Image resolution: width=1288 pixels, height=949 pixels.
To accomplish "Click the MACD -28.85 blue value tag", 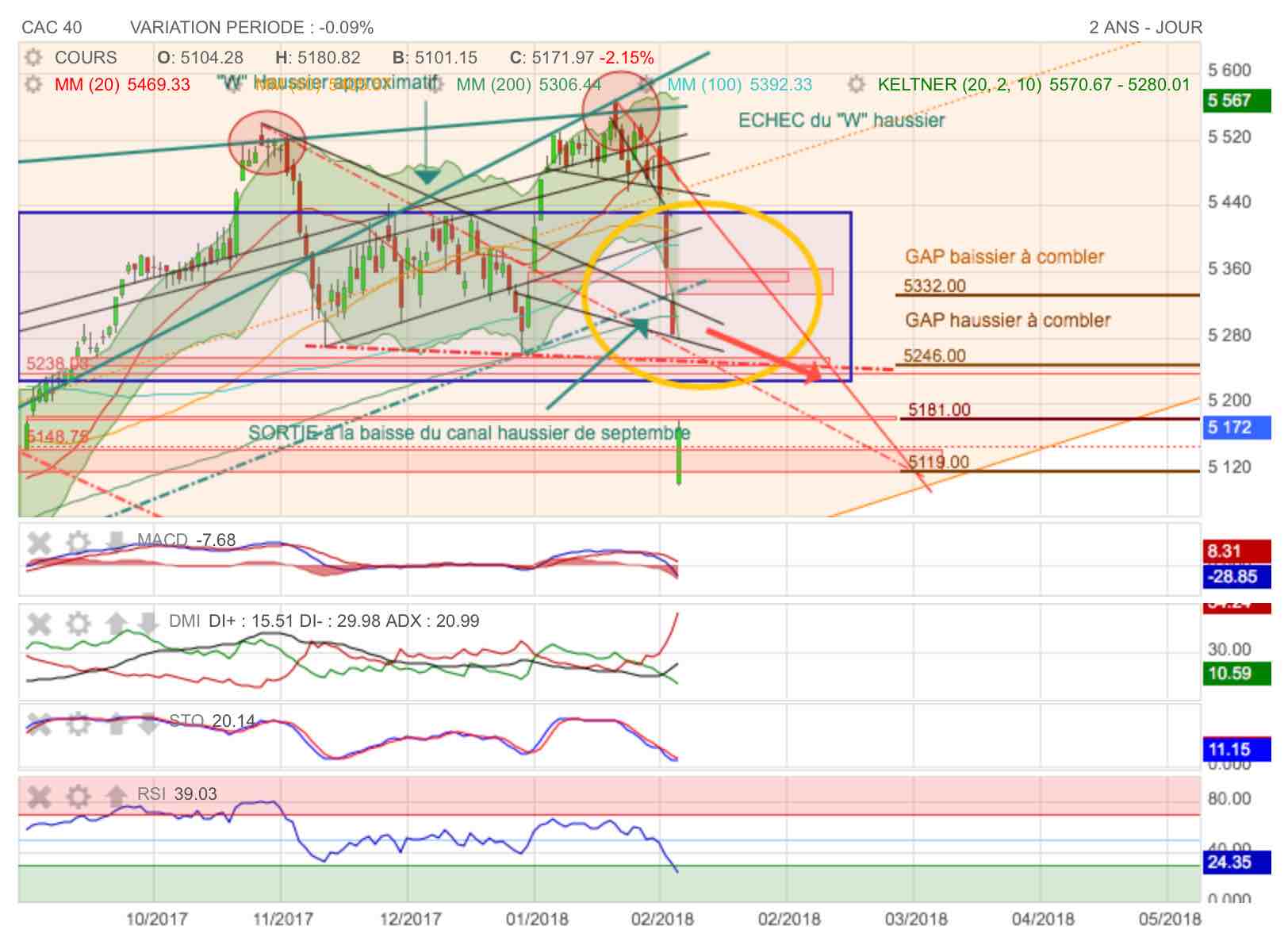I will [x=1236, y=577].
